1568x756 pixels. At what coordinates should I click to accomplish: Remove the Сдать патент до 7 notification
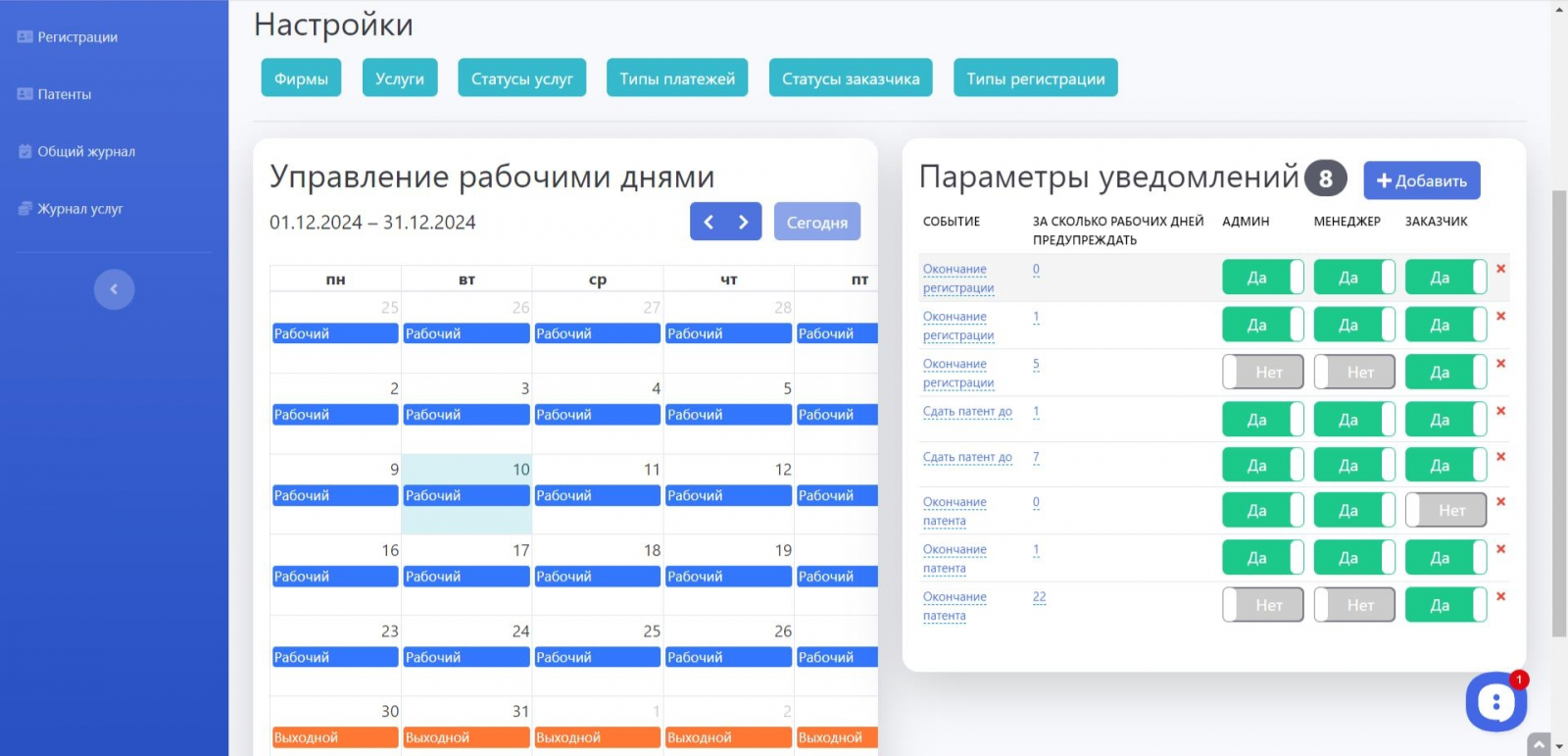coord(1500,457)
